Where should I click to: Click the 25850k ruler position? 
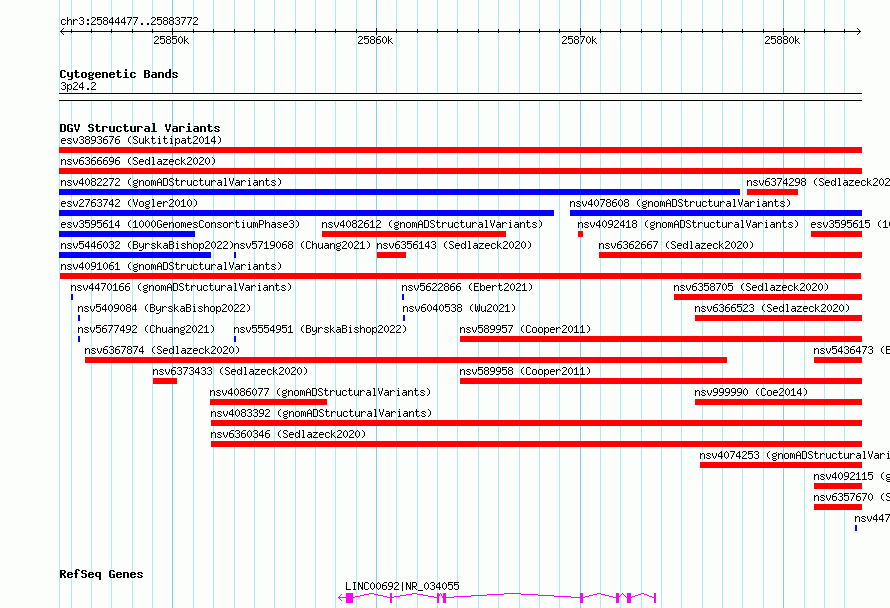[171, 40]
